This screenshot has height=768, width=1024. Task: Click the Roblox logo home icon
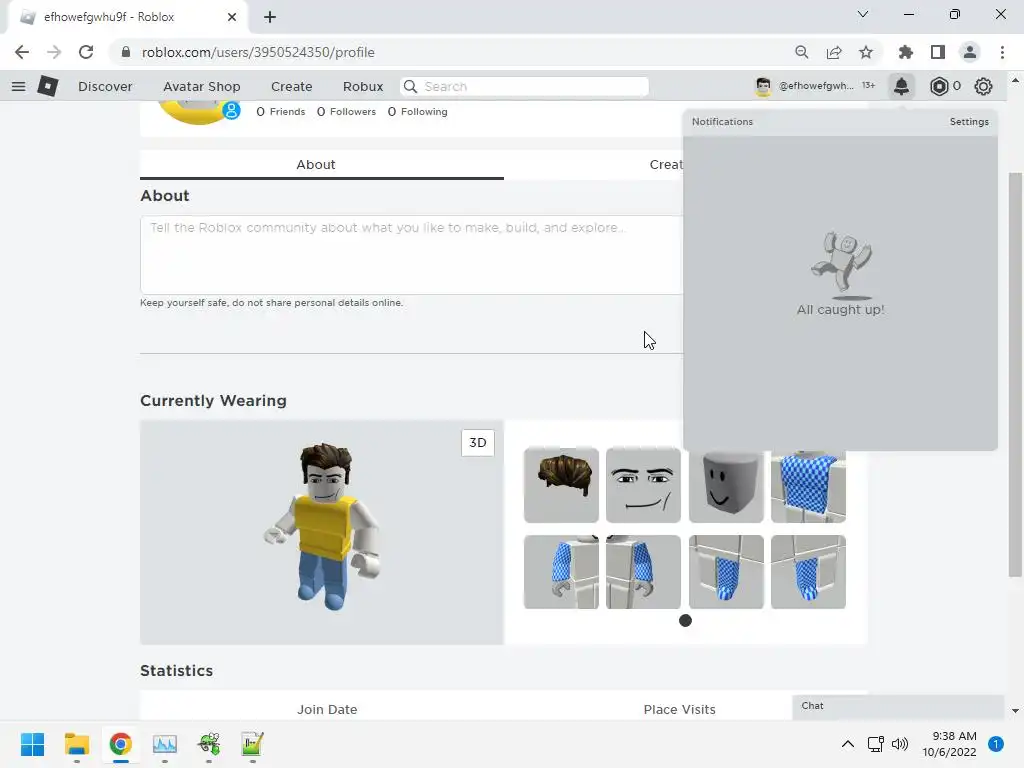(48, 86)
